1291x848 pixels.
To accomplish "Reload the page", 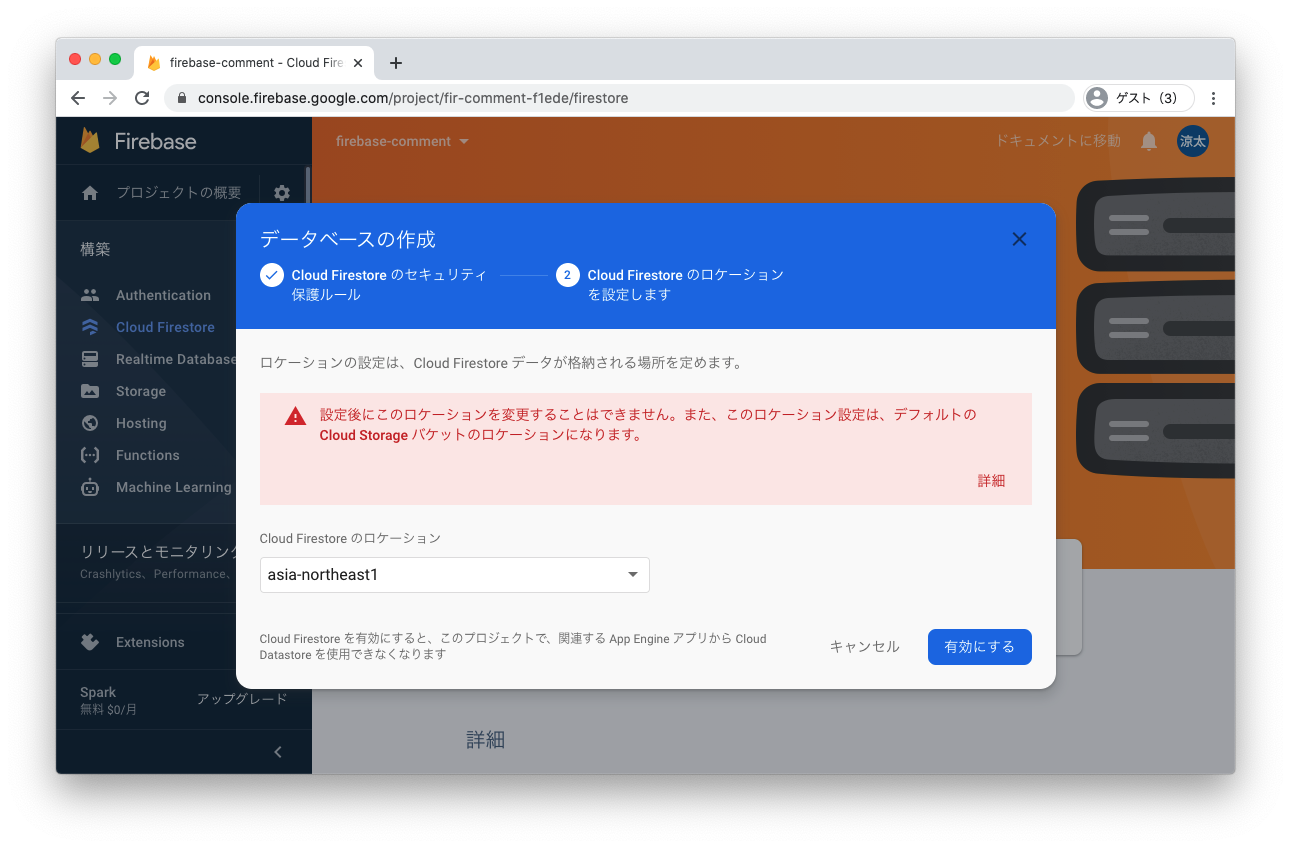I will [142, 98].
